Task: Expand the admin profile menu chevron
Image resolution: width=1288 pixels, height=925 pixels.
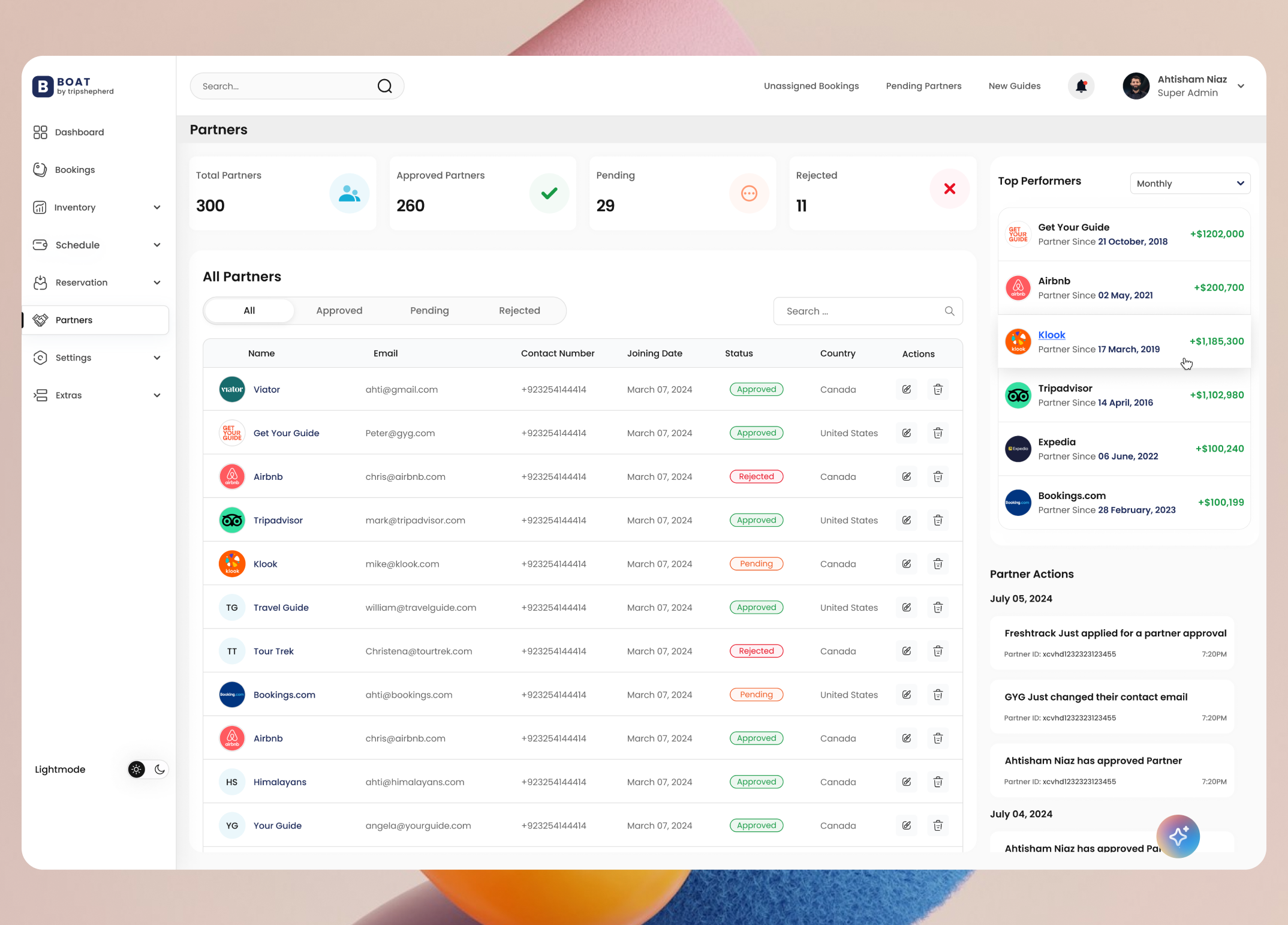Action: point(1241,86)
